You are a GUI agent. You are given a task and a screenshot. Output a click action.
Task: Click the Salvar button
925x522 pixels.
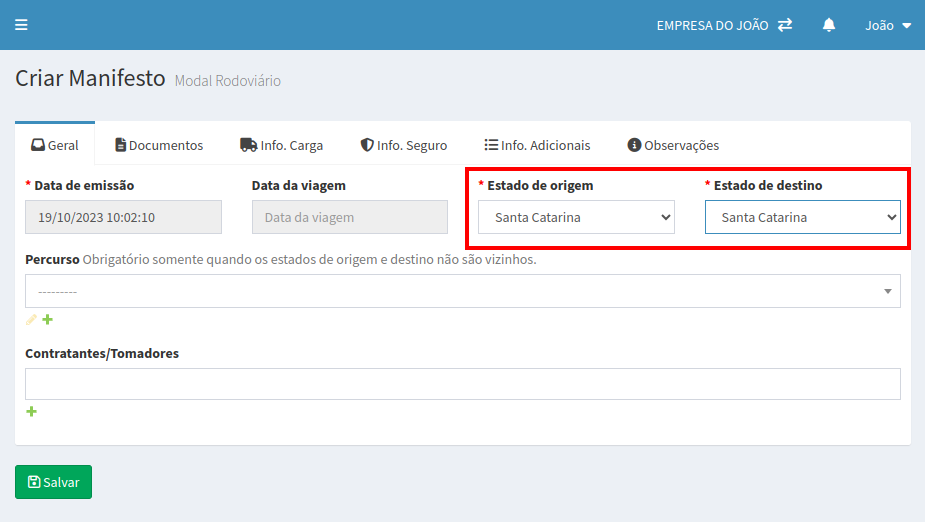pyautogui.click(x=53, y=482)
